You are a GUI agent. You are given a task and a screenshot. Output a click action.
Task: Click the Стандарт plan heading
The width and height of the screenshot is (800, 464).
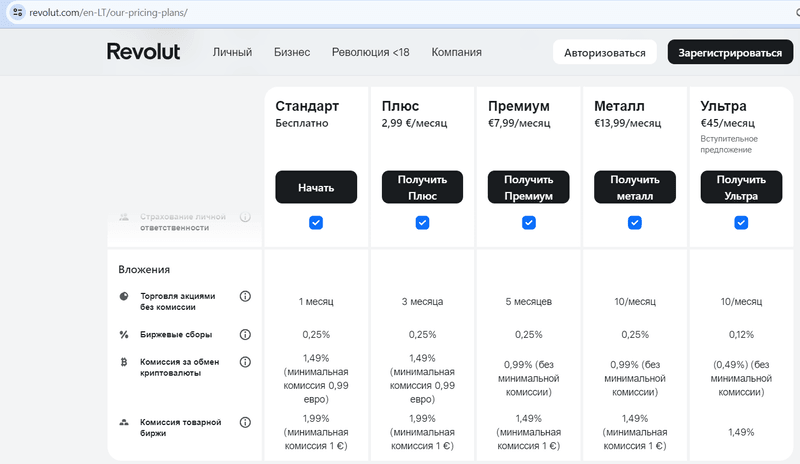pyautogui.click(x=307, y=106)
